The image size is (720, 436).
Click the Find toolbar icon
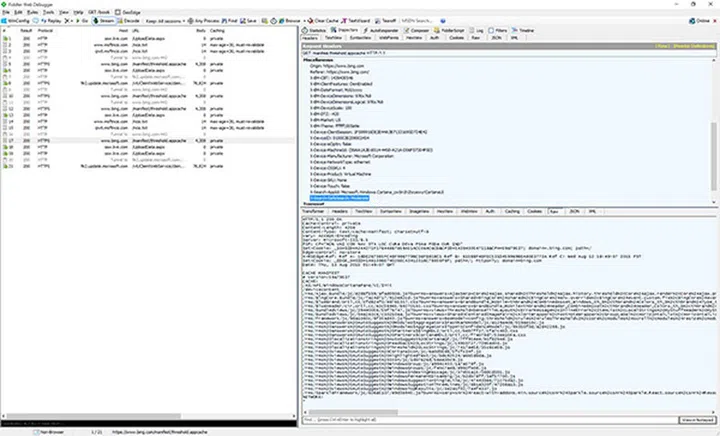232,19
